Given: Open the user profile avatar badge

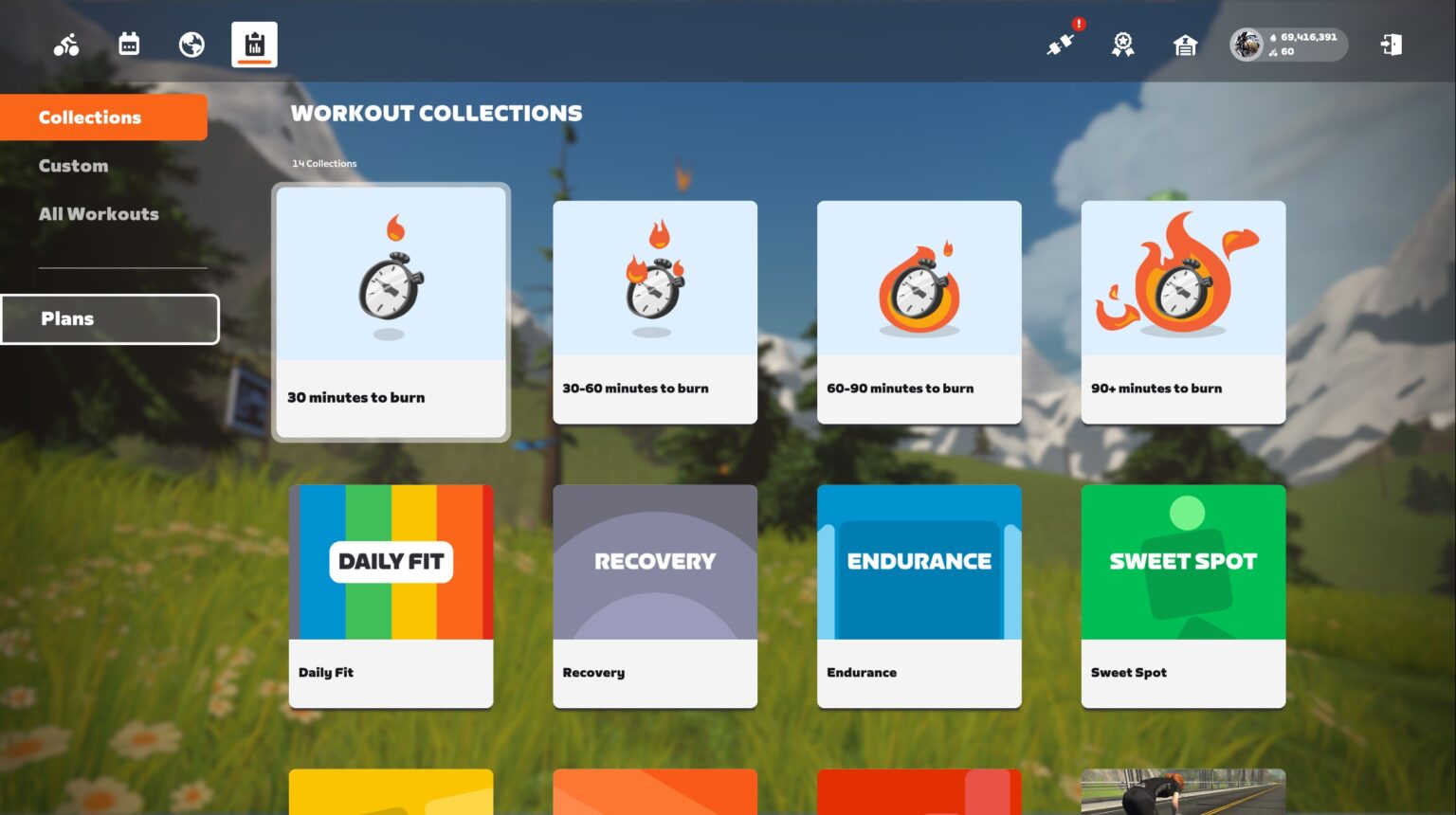Looking at the screenshot, I should [x=1287, y=45].
